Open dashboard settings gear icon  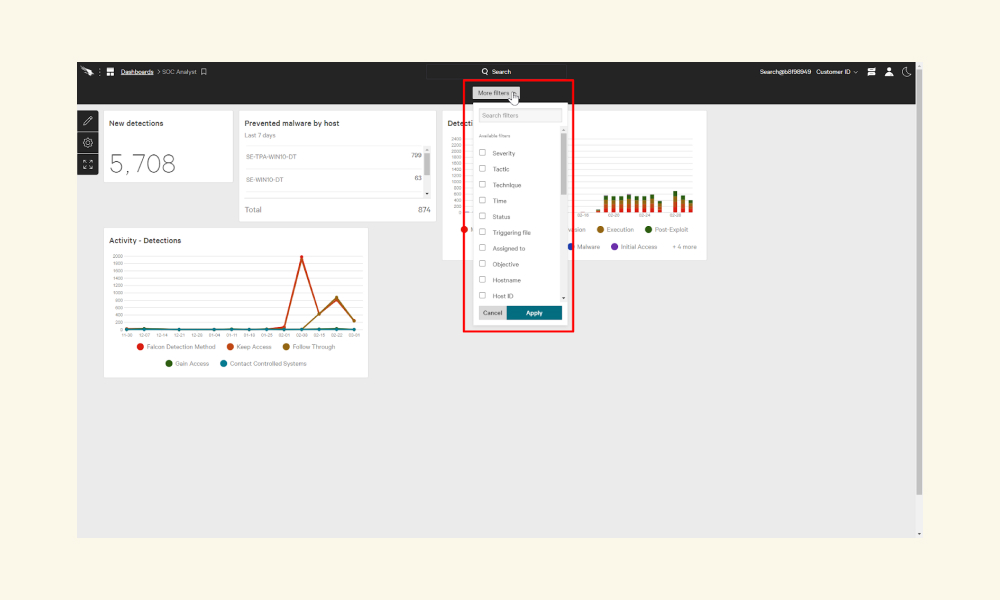click(x=88, y=143)
